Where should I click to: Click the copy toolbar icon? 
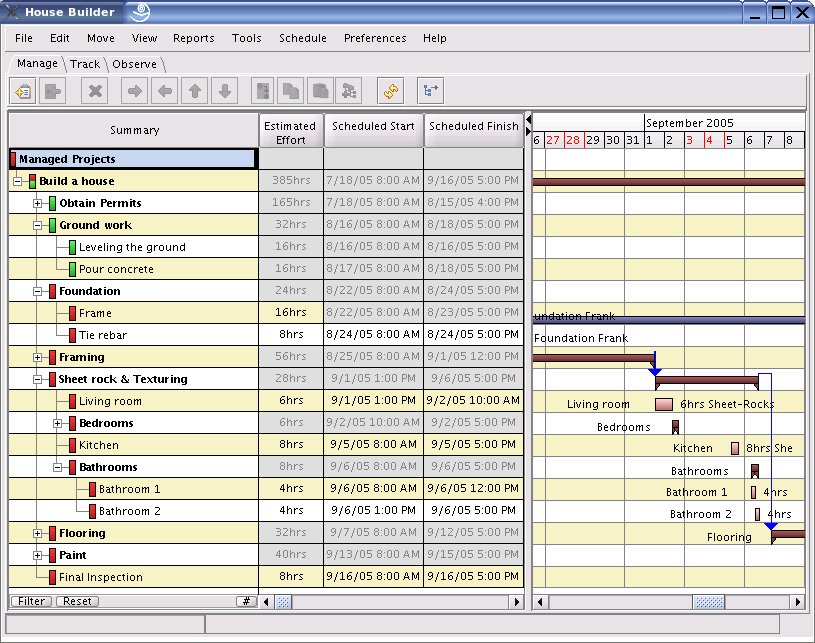(291, 91)
